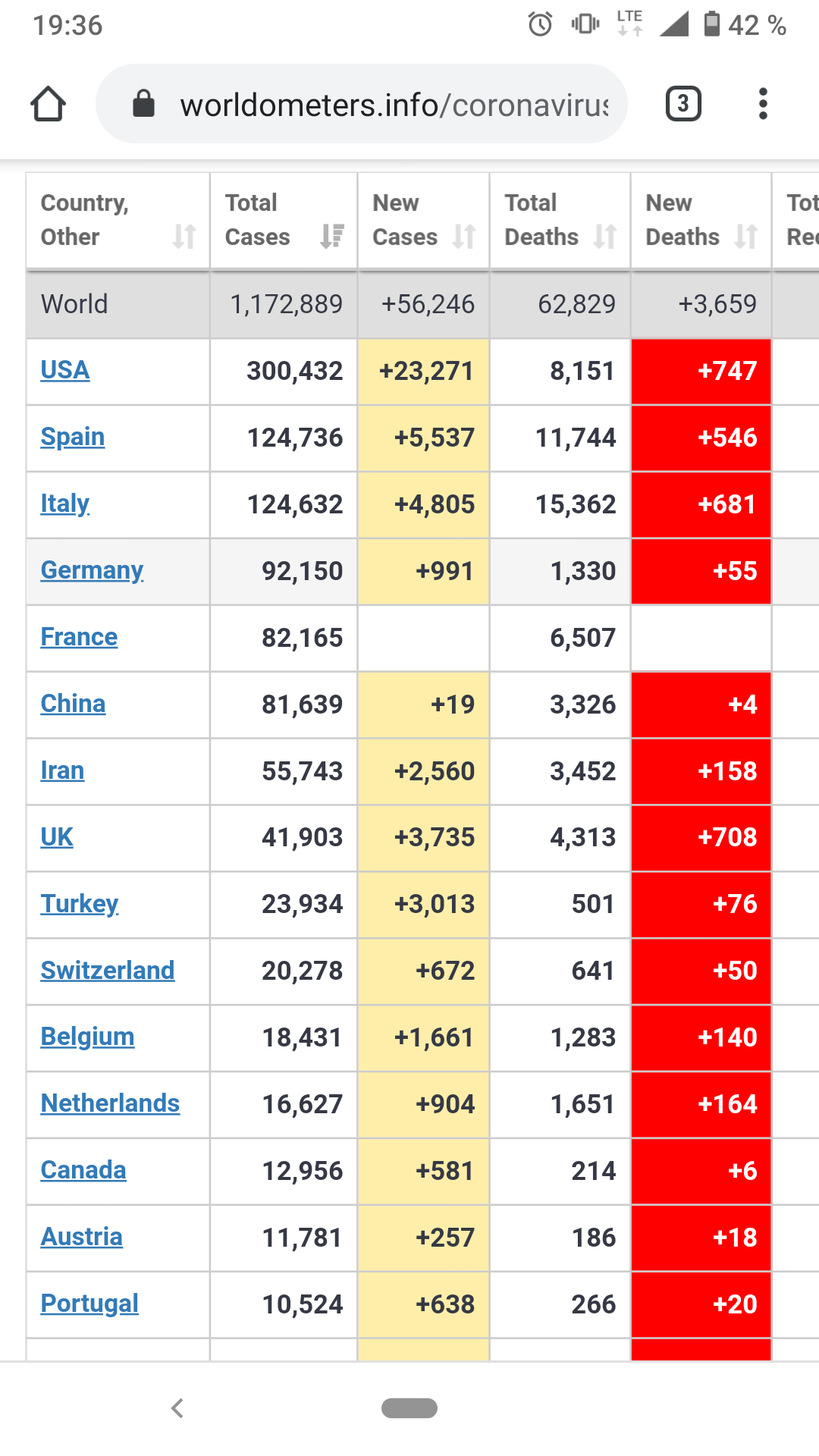The width and height of the screenshot is (819, 1456).
Task: Tap the alarm icon in status bar
Action: pyautogui.click(x=540, y=24)
